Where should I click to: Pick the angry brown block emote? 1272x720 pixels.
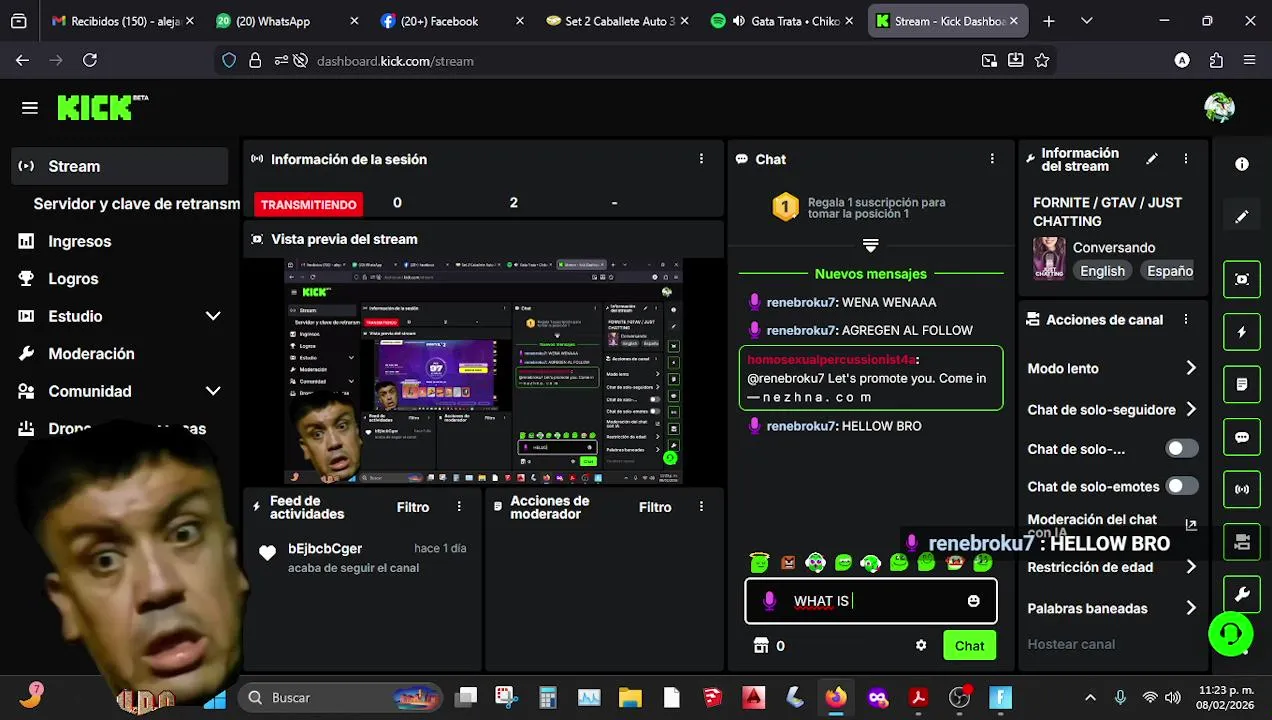click(788, 563)
